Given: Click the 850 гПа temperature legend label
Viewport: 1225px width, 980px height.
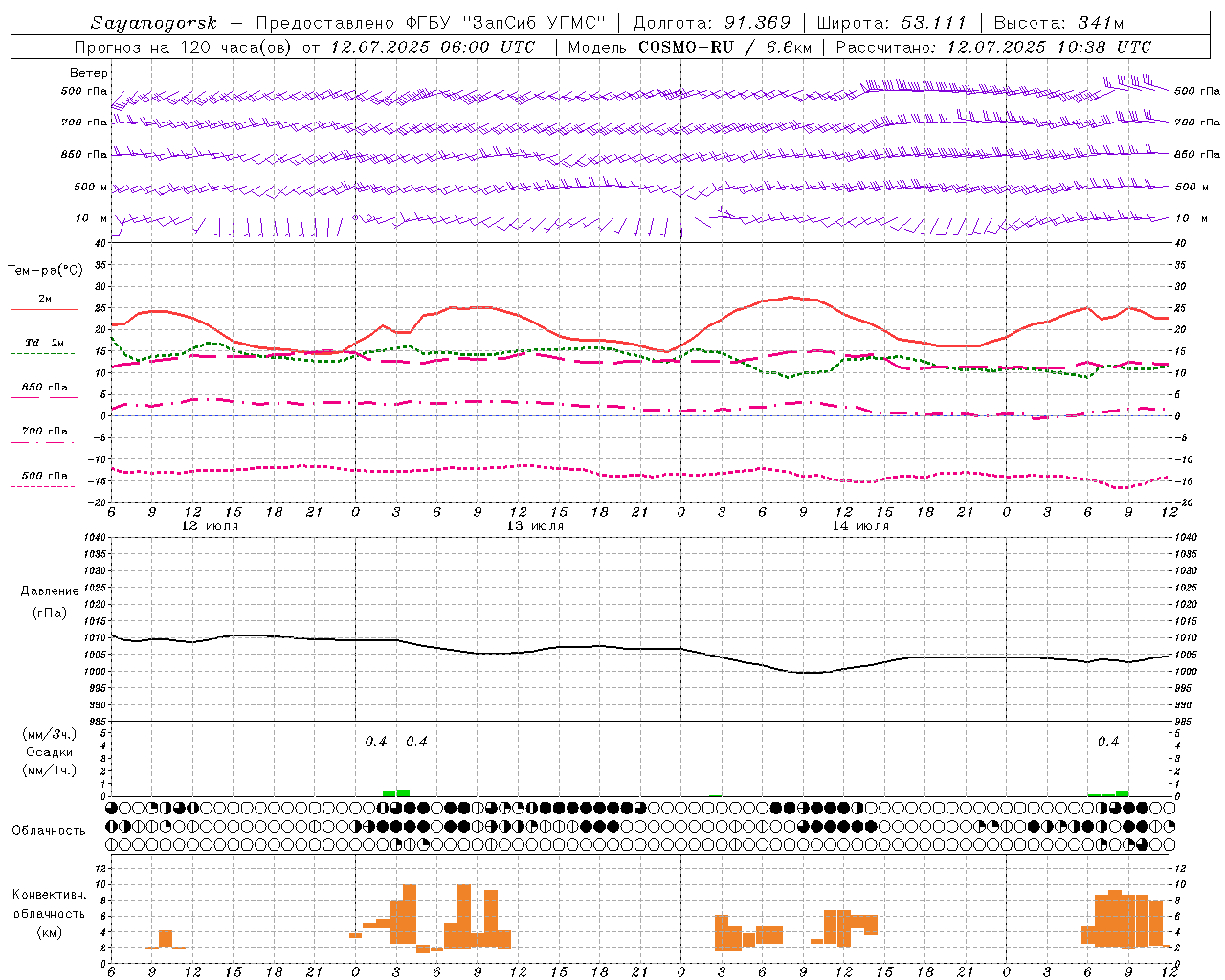Looking at the screenshot, I should [x=45, y=388].
